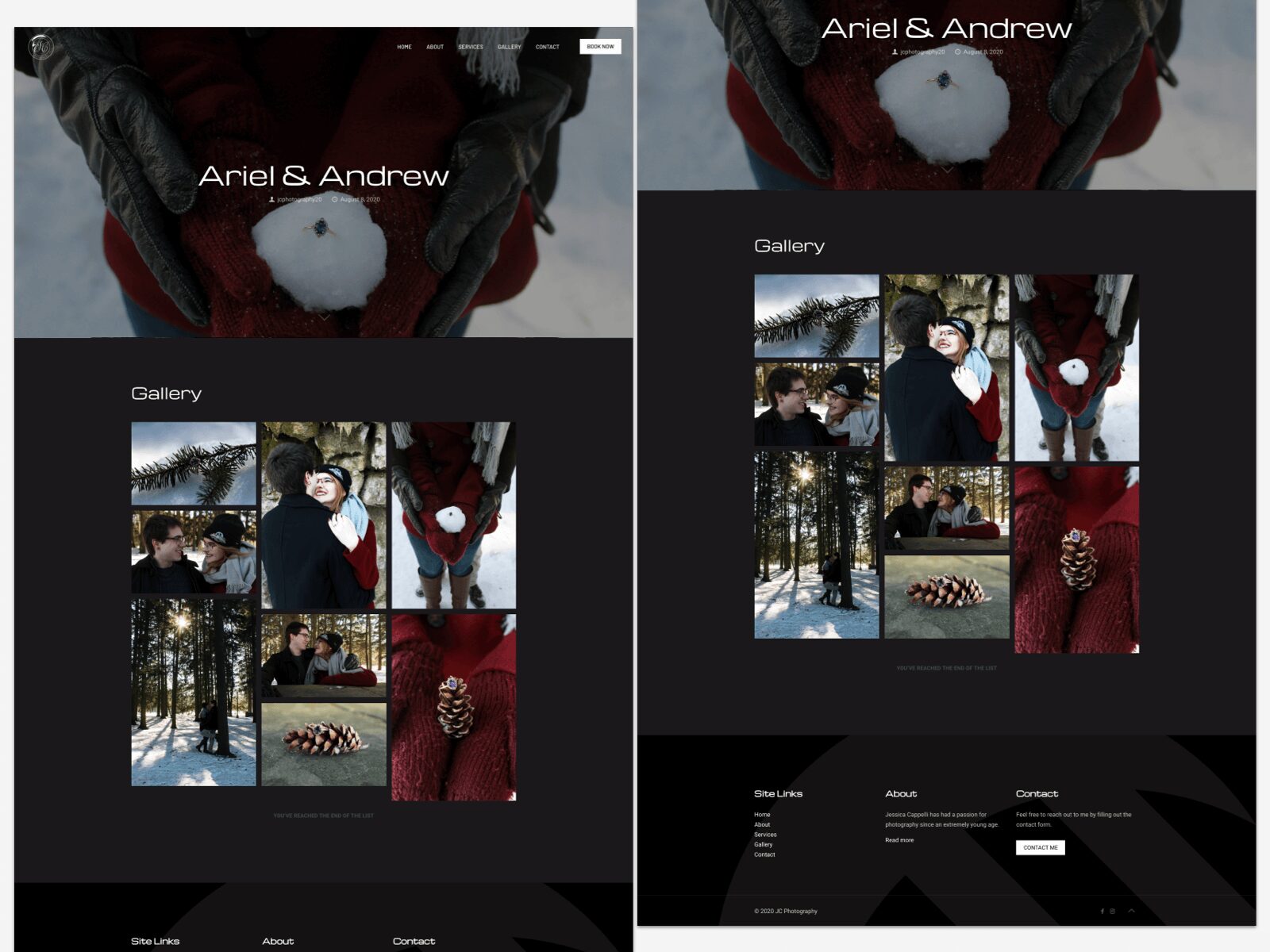Click the back-to-top chevron in the footer
Viewport: 1270px width, 952px height.
coord(1131,911)
